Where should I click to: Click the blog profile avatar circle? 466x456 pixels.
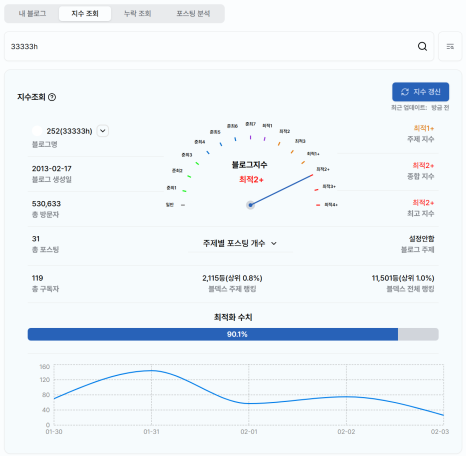pos(37,131)
